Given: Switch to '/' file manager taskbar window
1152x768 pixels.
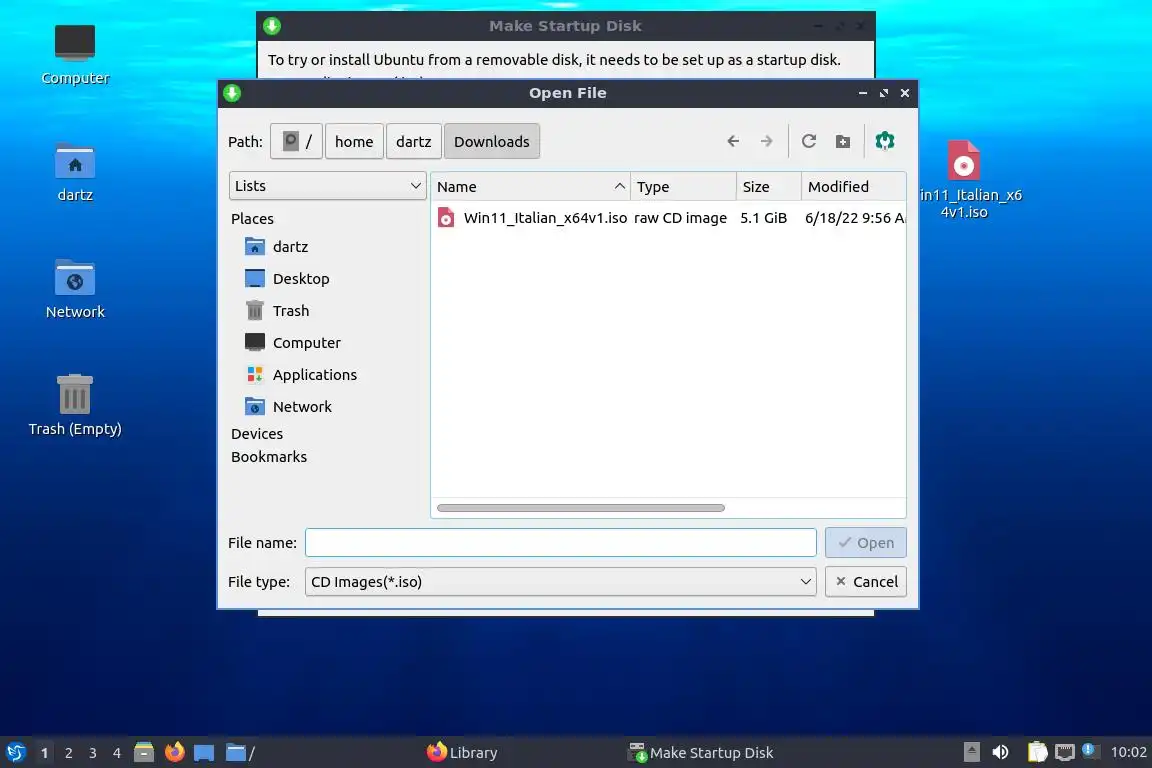Looking at the screenshot, I should pos(240,753).
